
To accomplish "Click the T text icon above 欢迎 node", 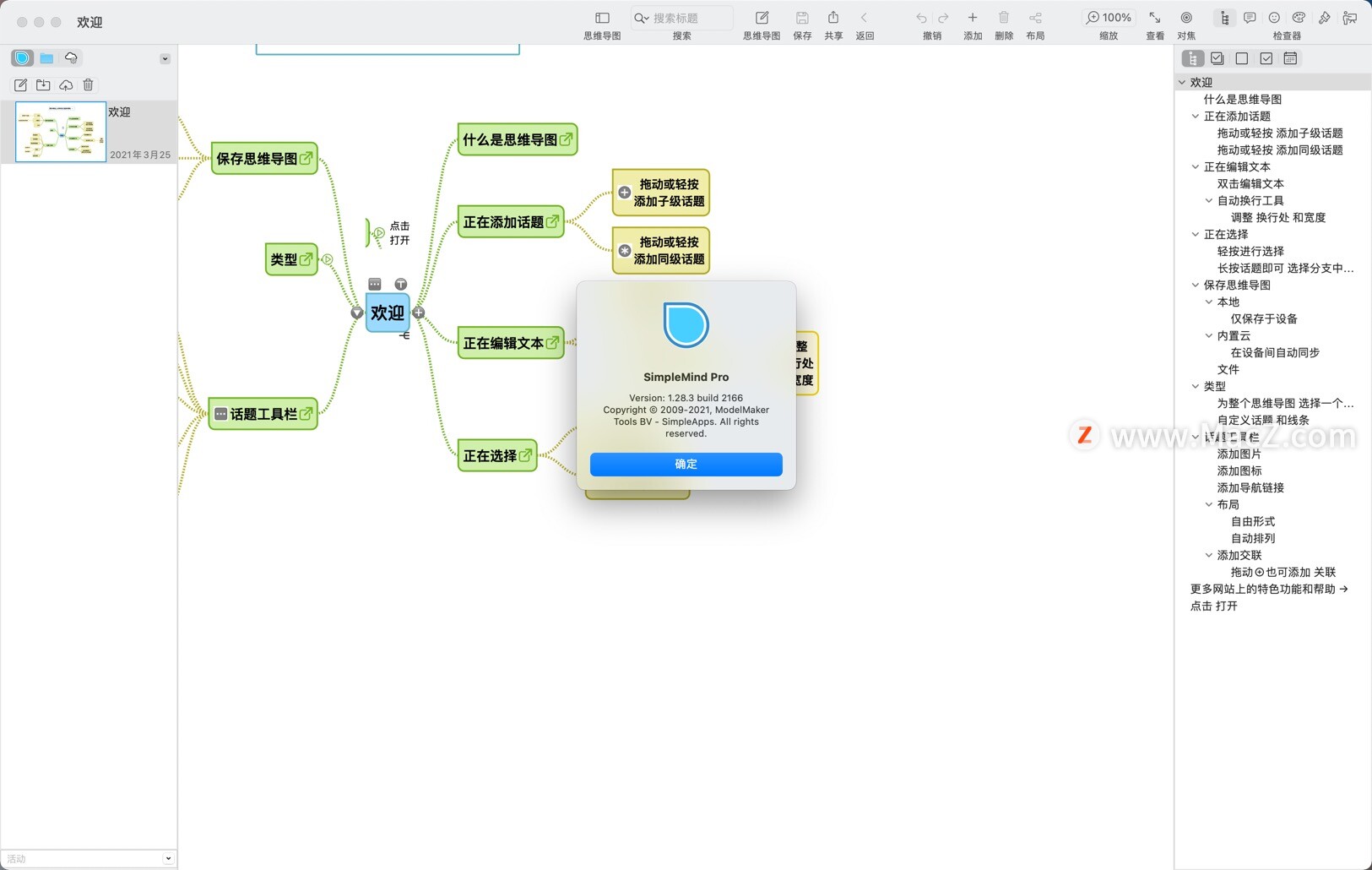I will [x=401, y=284].
